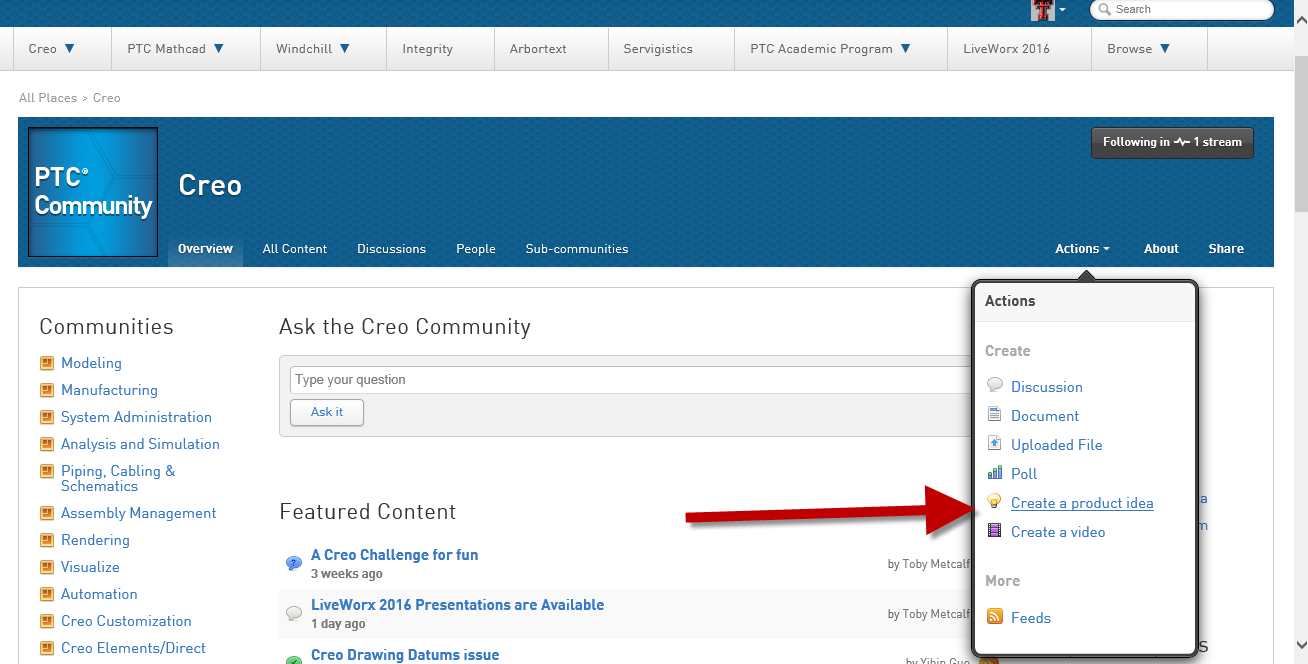1308x664 pixels.
Task: Click the Creo Elements/Direct community icon
Action: tap(46, 648)
